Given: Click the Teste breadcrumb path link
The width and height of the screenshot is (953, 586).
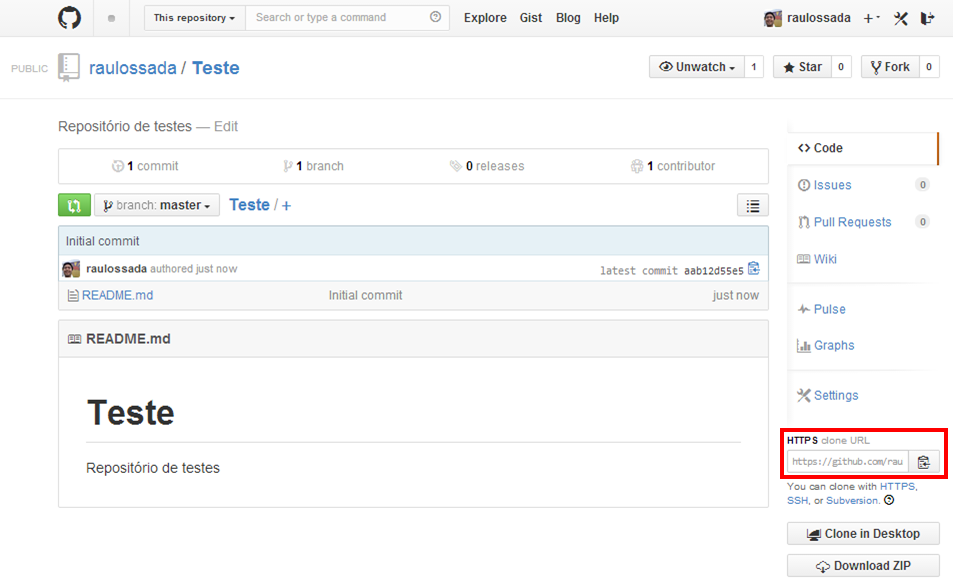Looking at the screenshot, I should 249,205.
